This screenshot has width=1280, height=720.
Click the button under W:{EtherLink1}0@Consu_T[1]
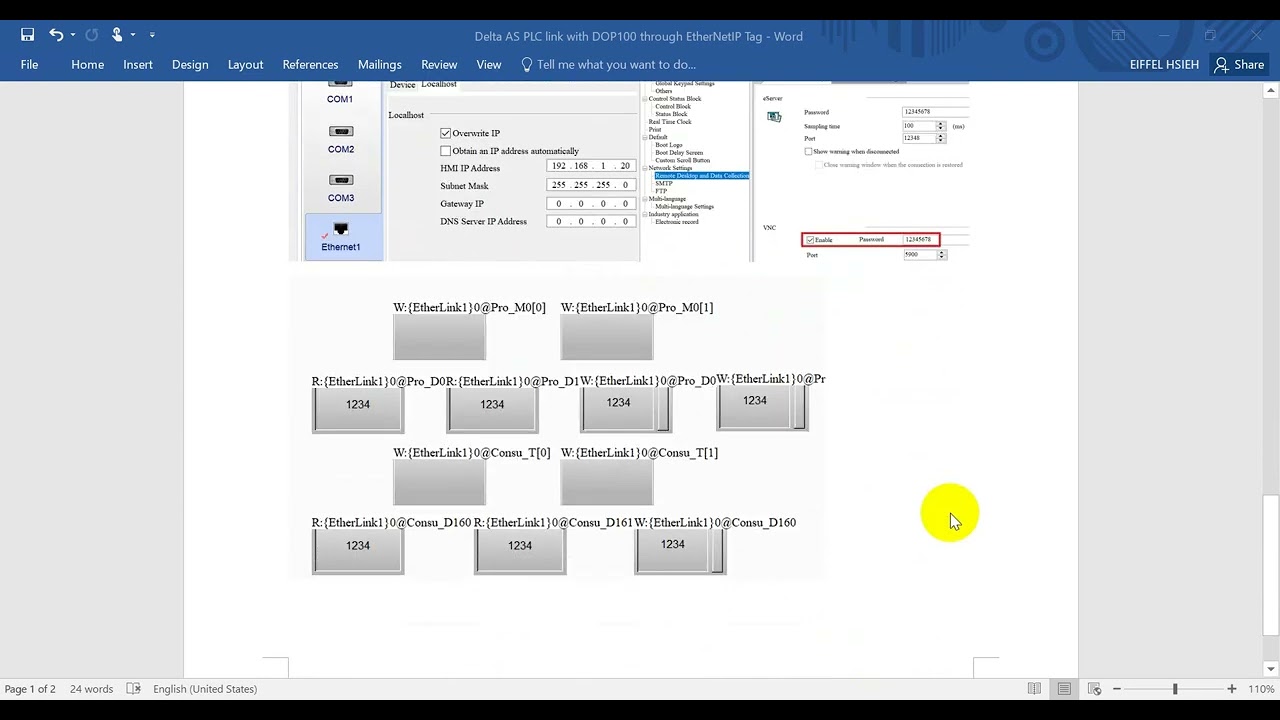coord(607,483)
